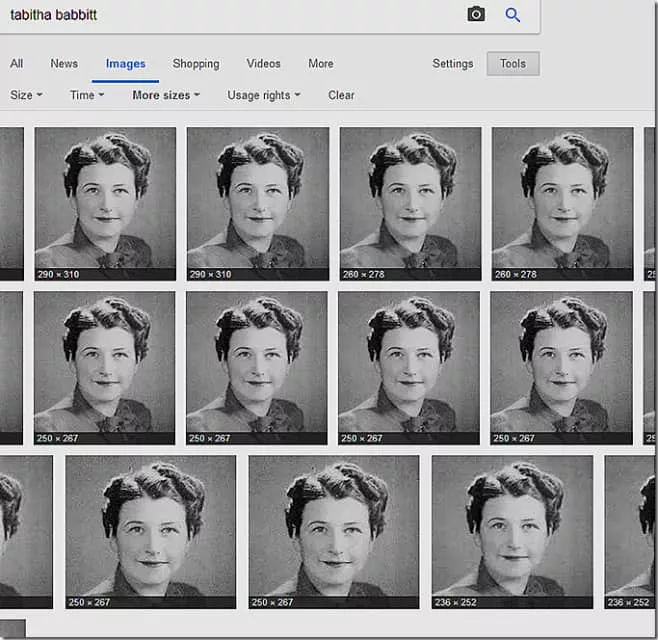This screenshot has width=658, height=640.
Task: Go to the Videos tab
Action: coord(264,64)
